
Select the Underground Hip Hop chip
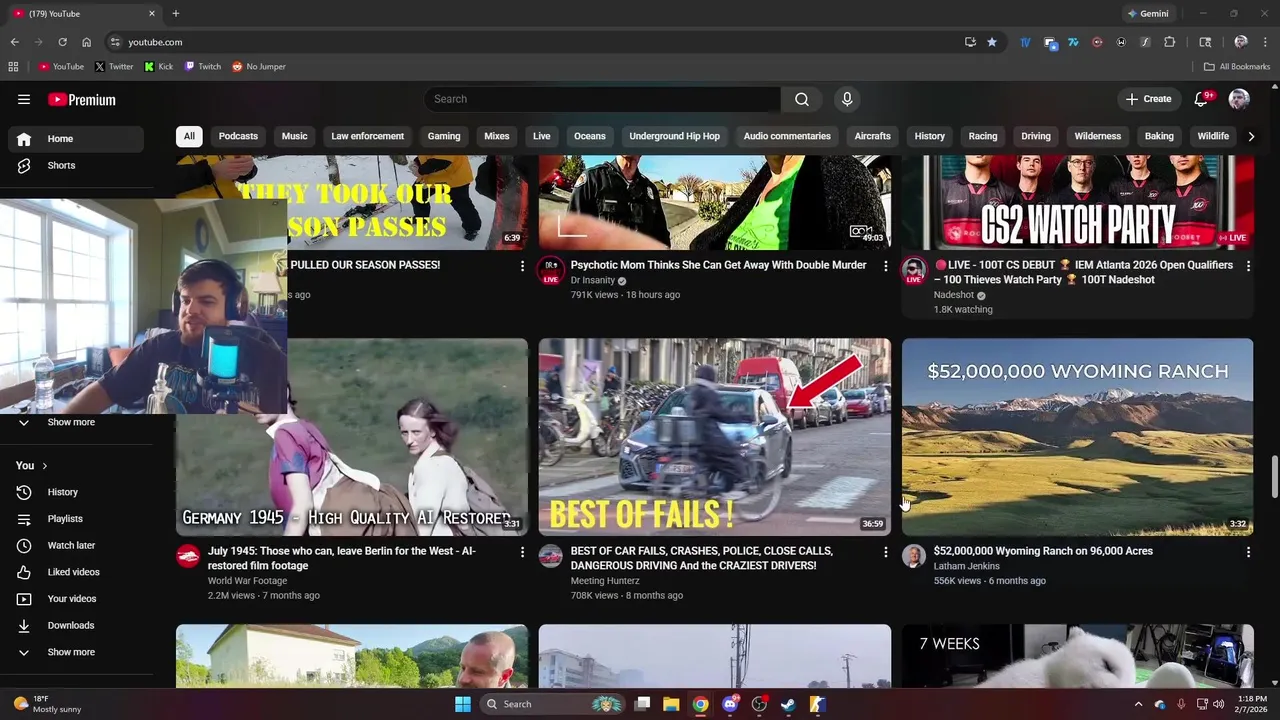pos(674,136)
